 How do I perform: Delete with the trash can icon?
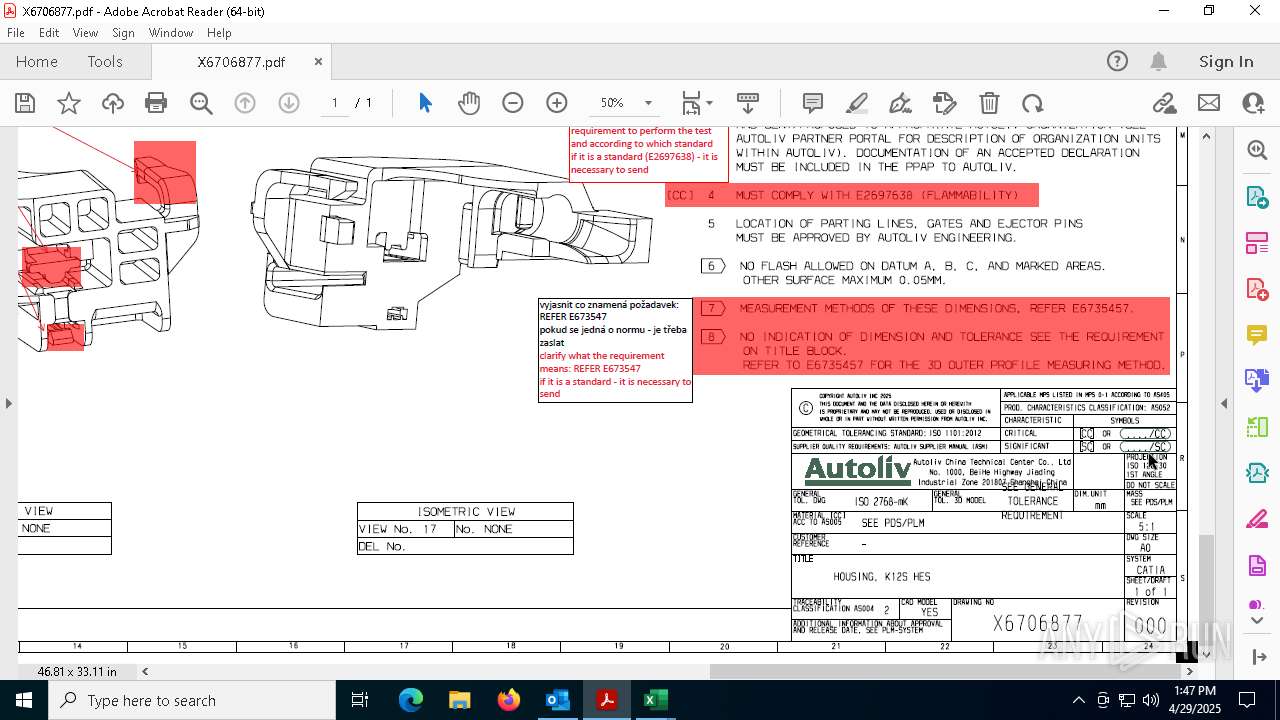[989, 103]
